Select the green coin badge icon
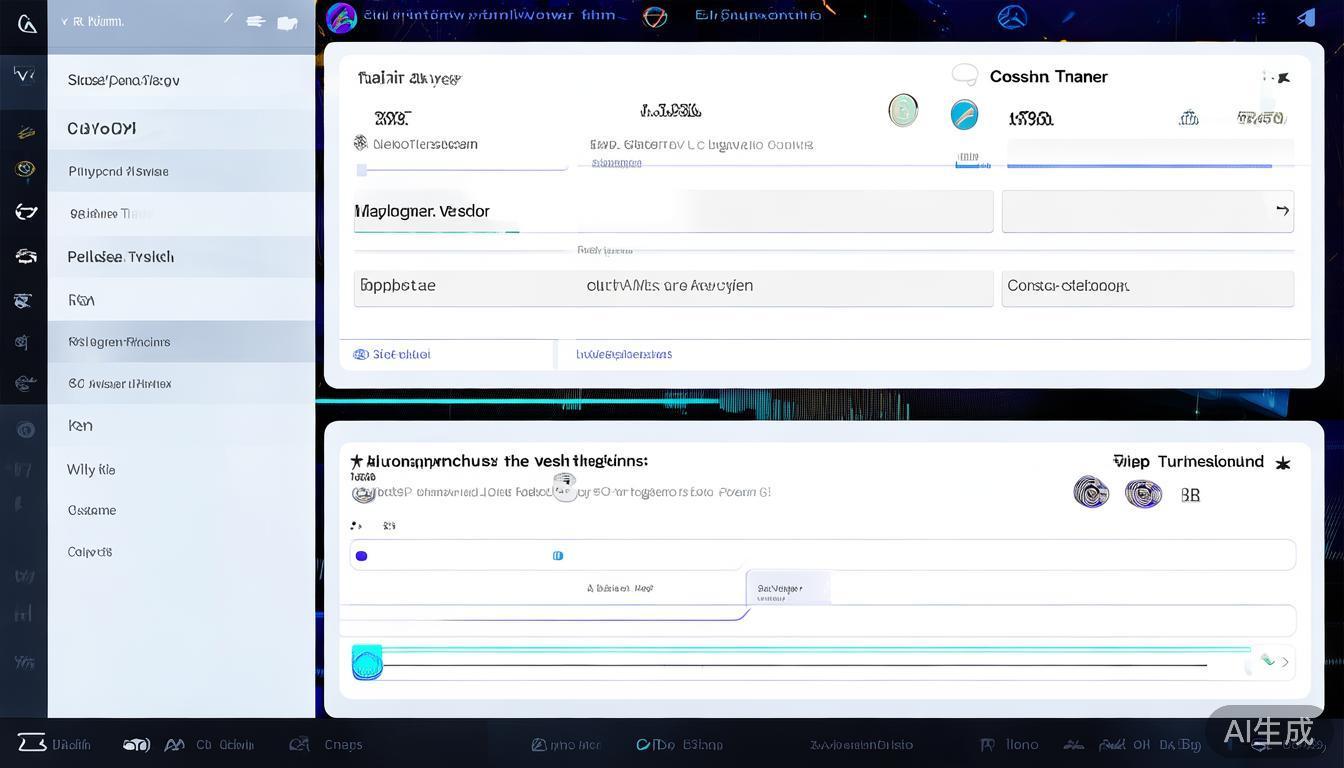The height and width of the screenshot is (768, 1344). pos(903,111)
